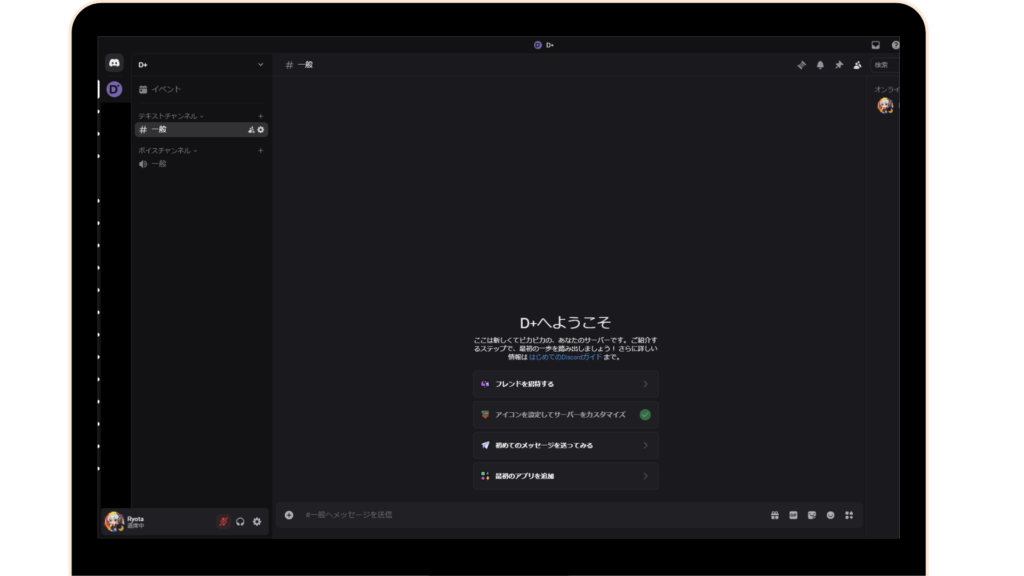The height and width of the screenshot is (576, 1024).
Task: Open the sticker picker
Action: coord(812,515)
